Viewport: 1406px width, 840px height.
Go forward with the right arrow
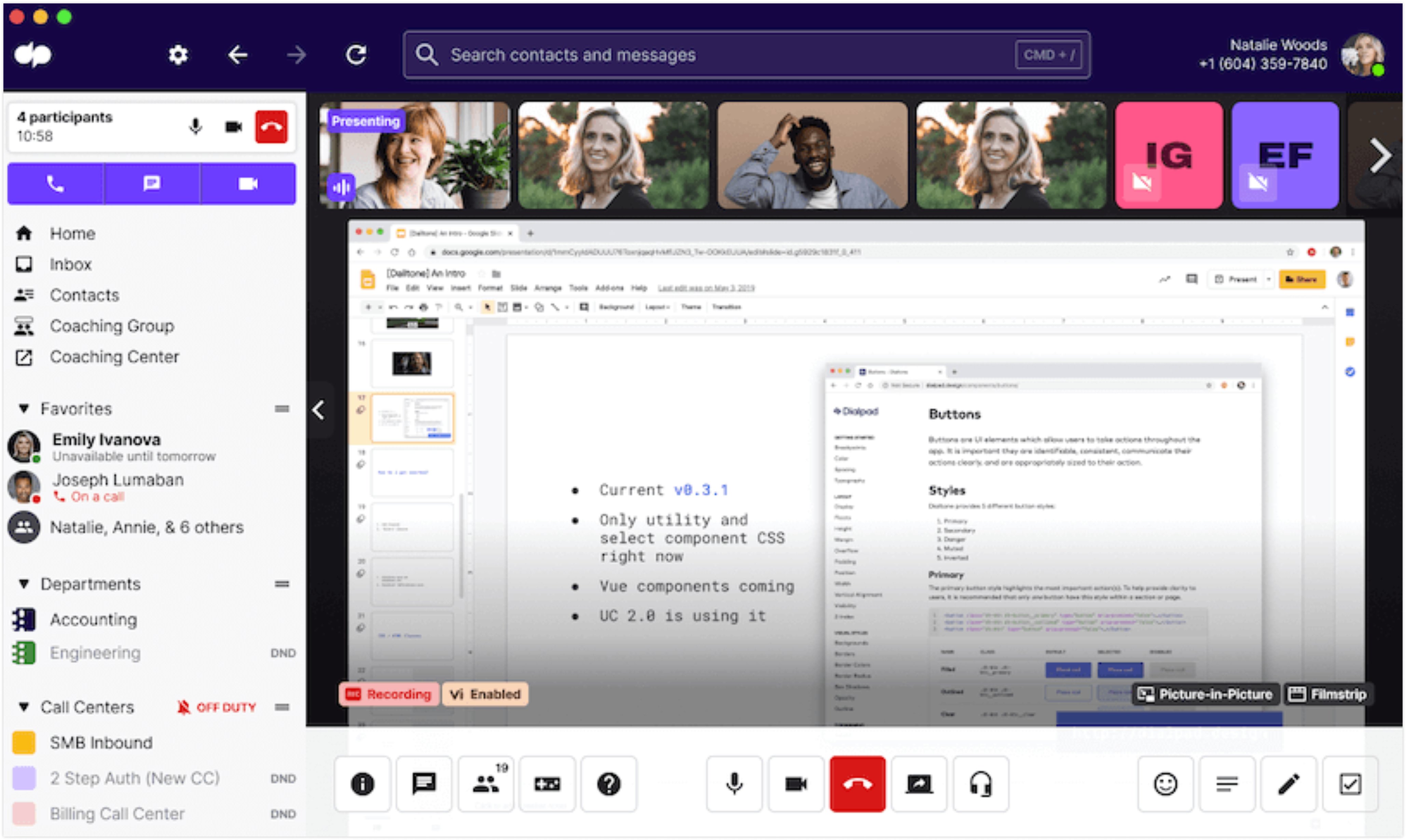pos(297,55)
